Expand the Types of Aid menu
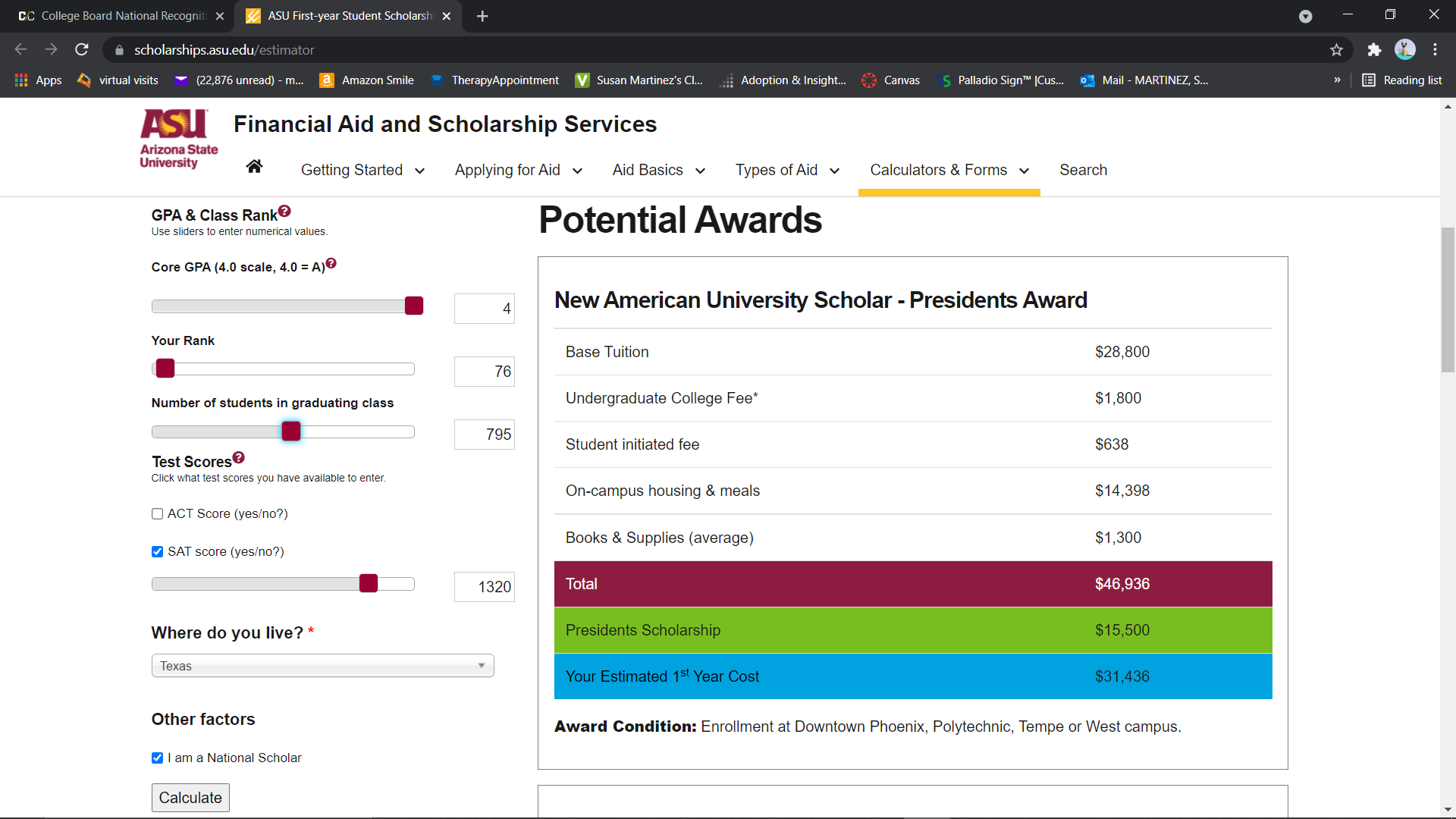Screen dimensions: 1456x819 787,171
